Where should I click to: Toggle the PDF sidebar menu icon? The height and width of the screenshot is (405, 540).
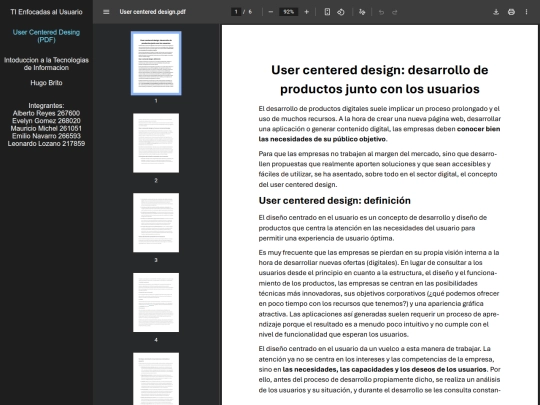tap(106, 12)
